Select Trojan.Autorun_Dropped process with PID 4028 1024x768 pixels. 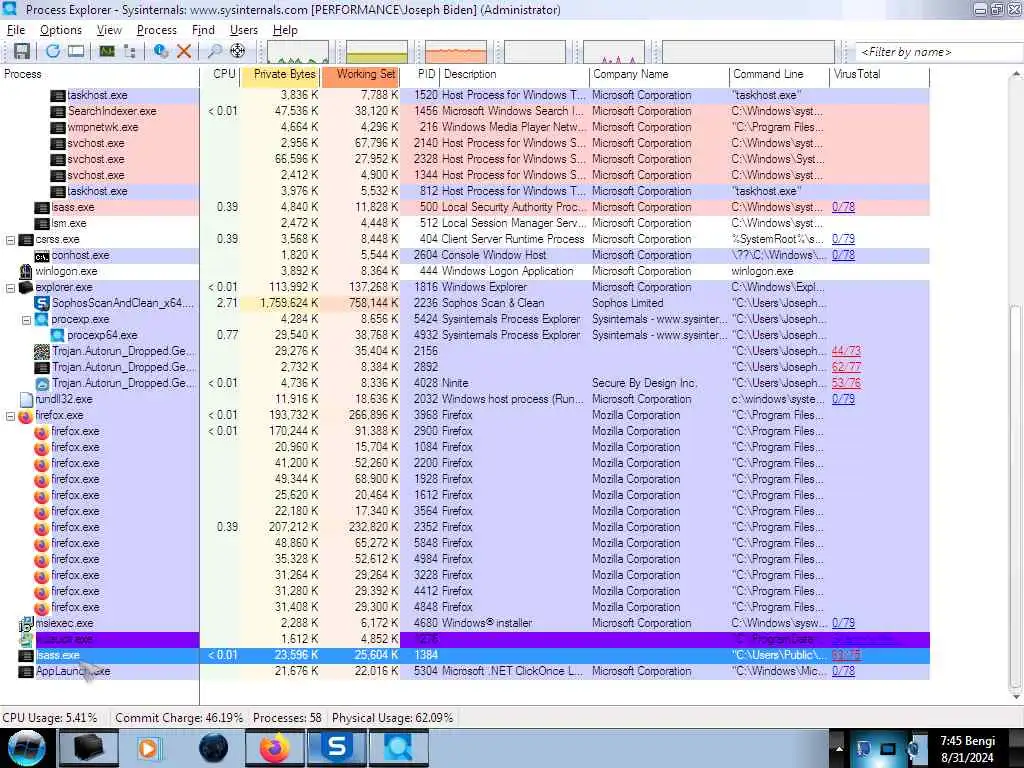tap(464, 383)
